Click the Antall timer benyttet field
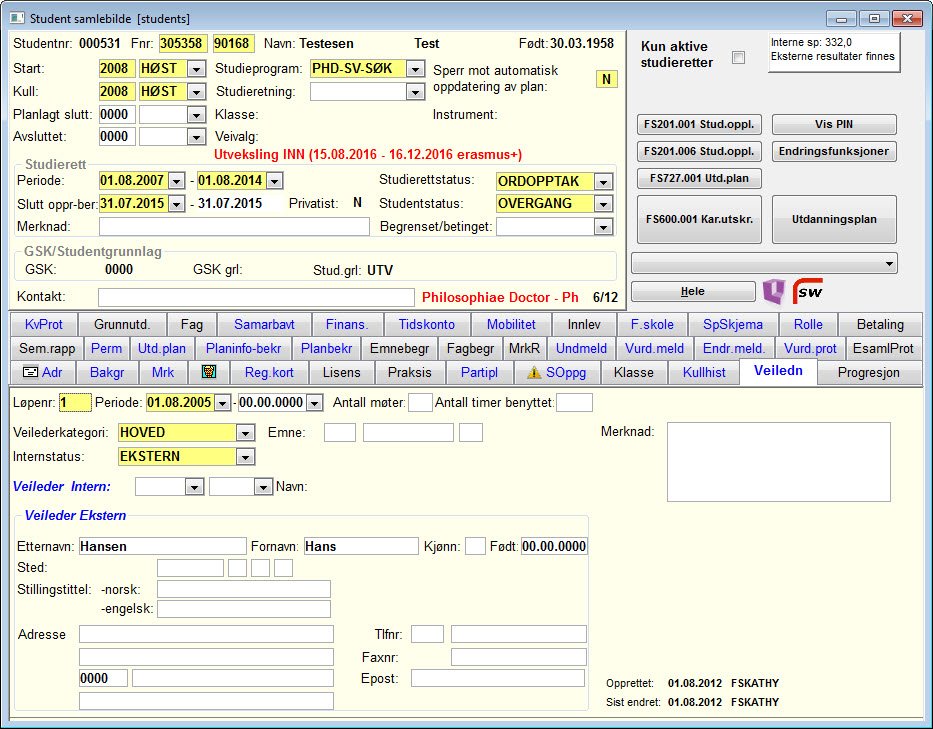This screenshot has width=933, height=729. (574, 403)
